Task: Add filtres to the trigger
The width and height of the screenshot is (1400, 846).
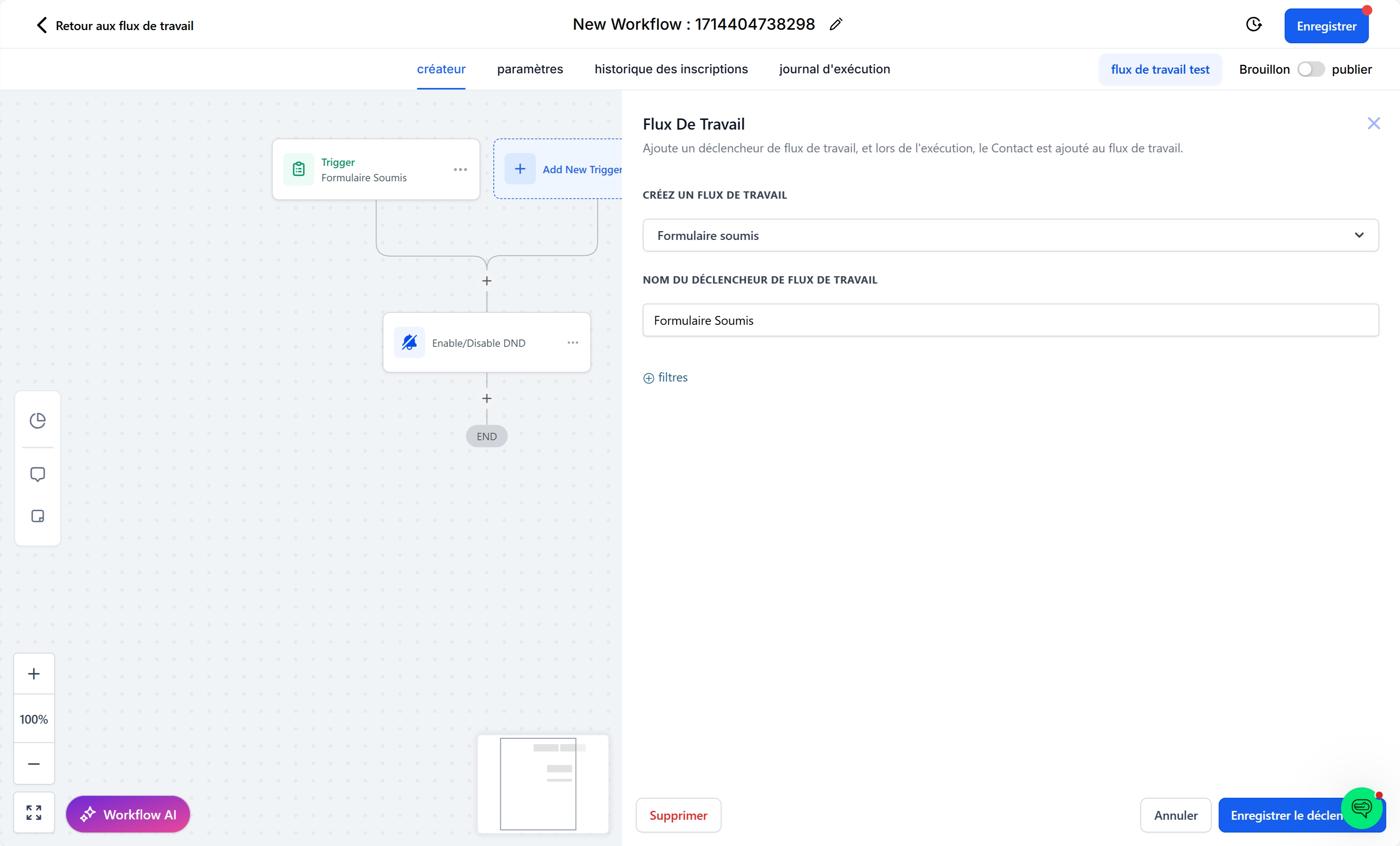Action: point(665,378)
